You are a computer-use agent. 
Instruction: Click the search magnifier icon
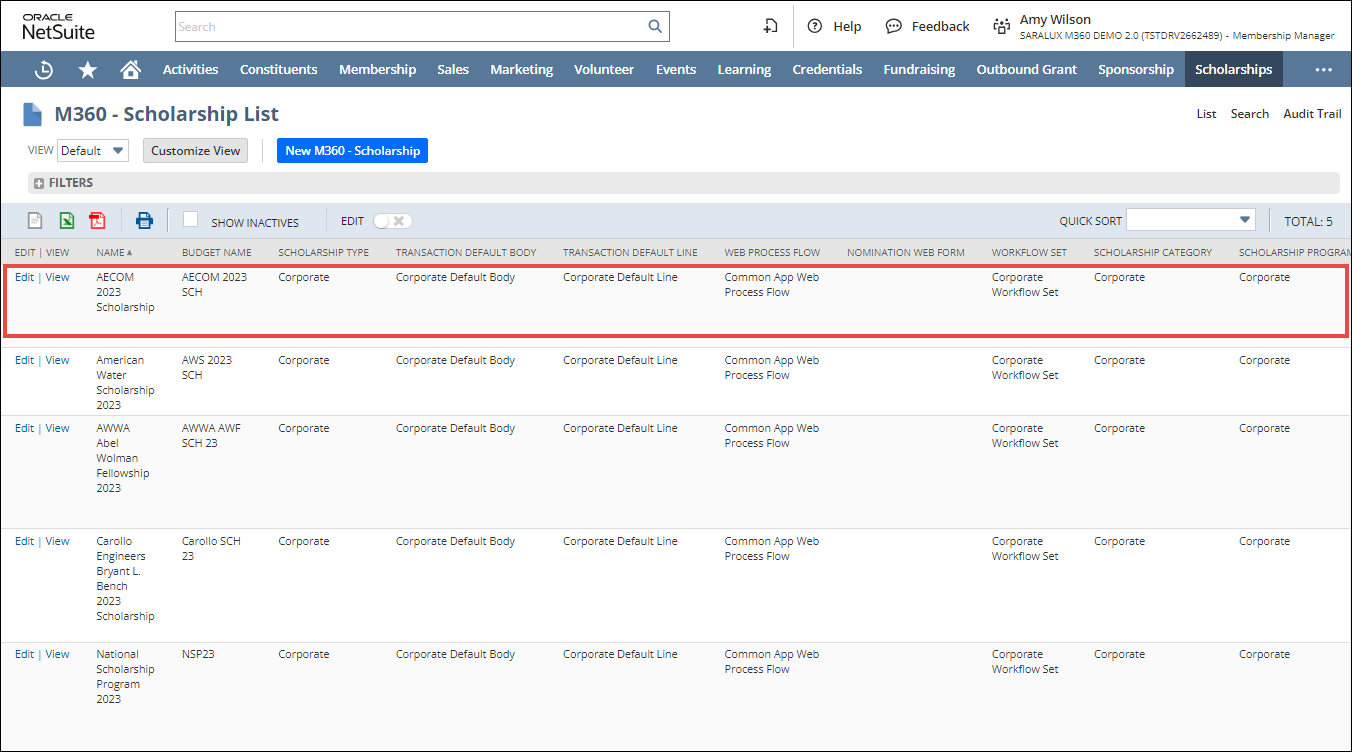(x=655, y=27)
